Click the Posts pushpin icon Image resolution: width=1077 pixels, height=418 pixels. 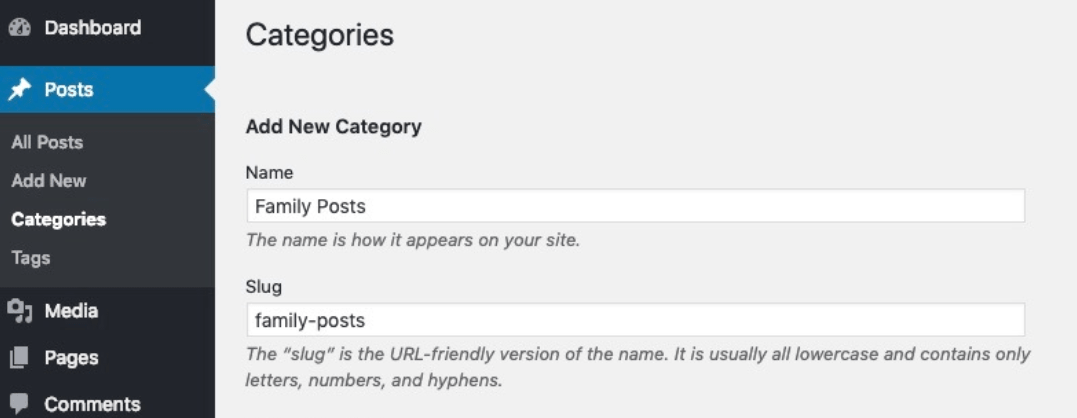click(x=20, y=89)
